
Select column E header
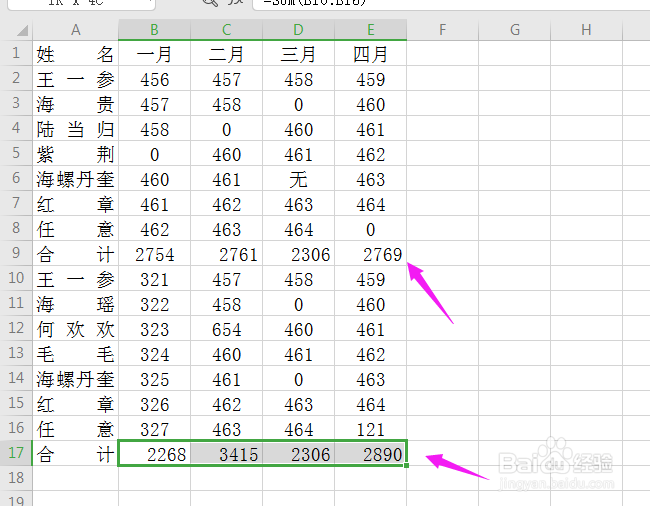[371, 30]
